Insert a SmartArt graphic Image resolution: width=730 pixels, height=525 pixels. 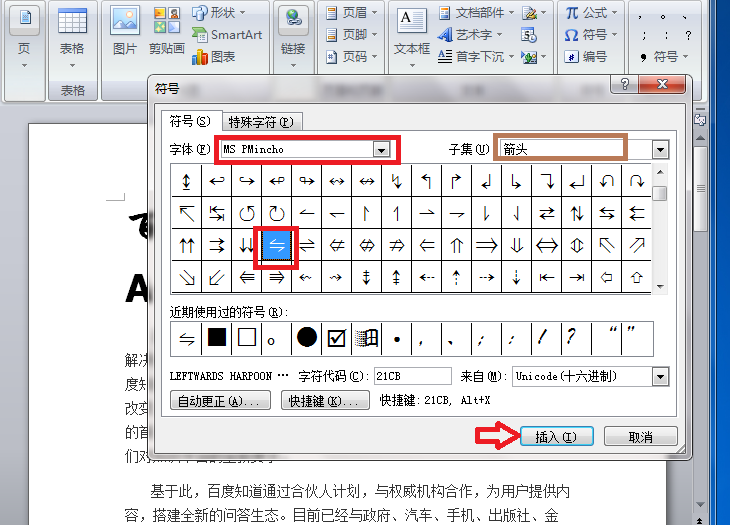pyautogui.click(x=227, y=34)
